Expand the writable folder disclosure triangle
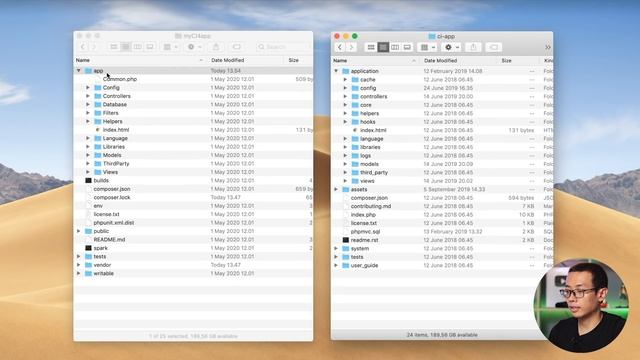The image size is (640, 360). point(79,273)
